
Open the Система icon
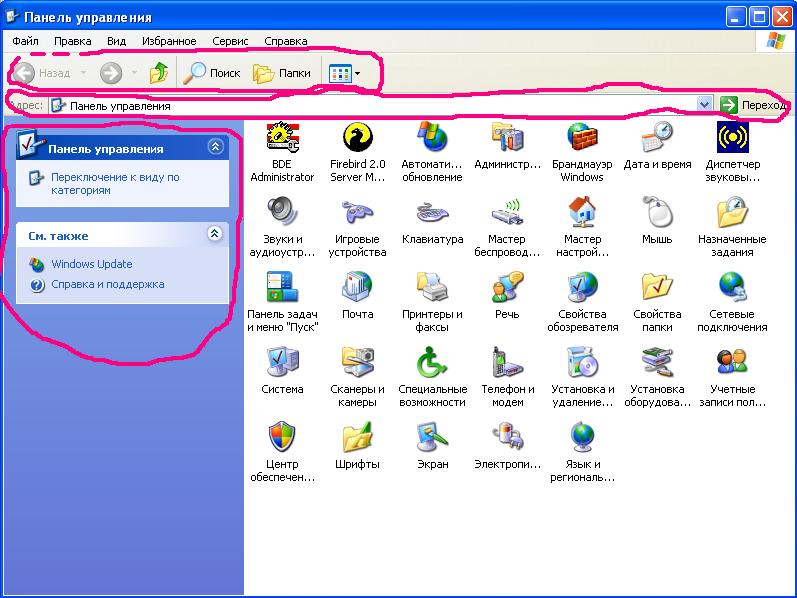(x=282, y=362)
